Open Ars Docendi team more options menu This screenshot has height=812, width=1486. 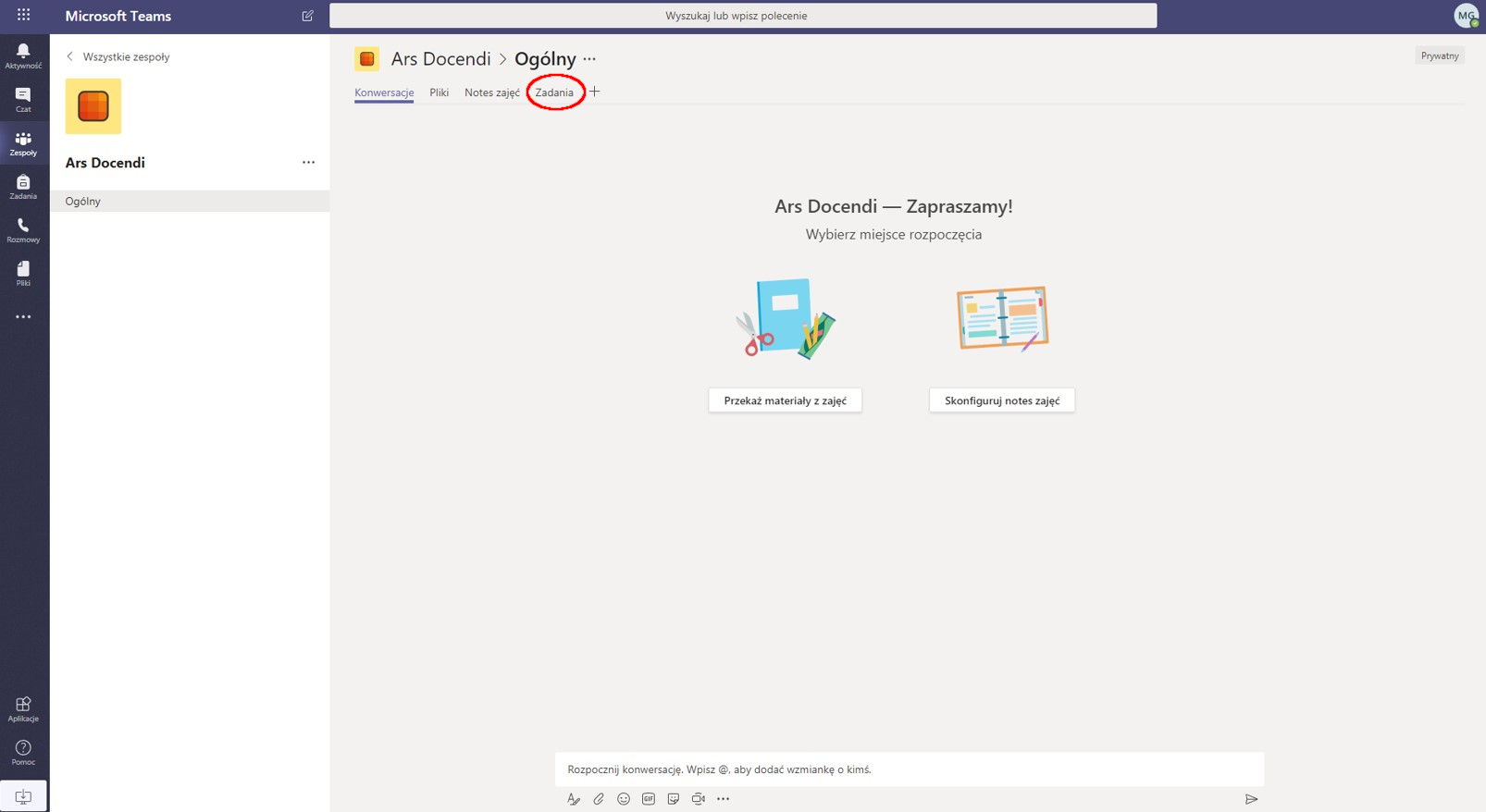[308, 163]
